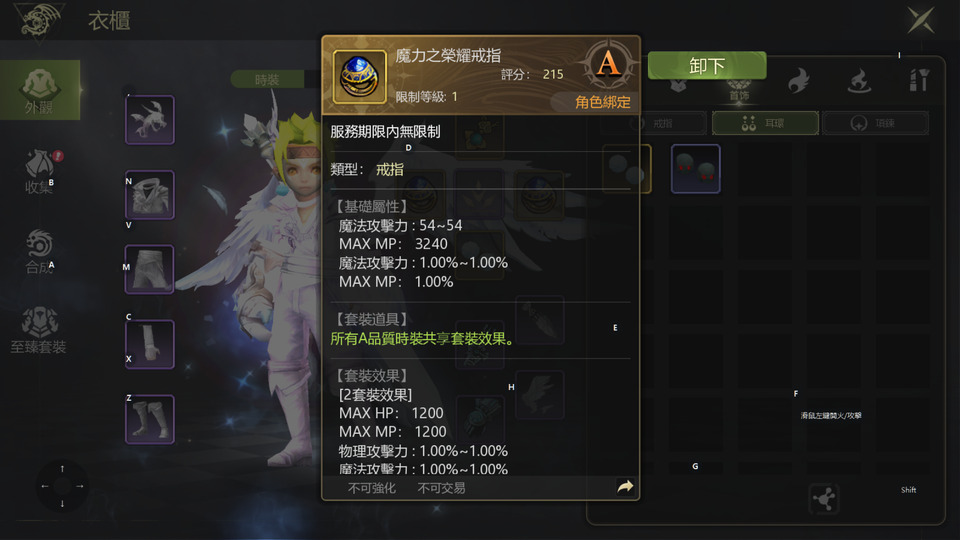Select the gloves costume slot
960x540 pixels.
point(150,344)
